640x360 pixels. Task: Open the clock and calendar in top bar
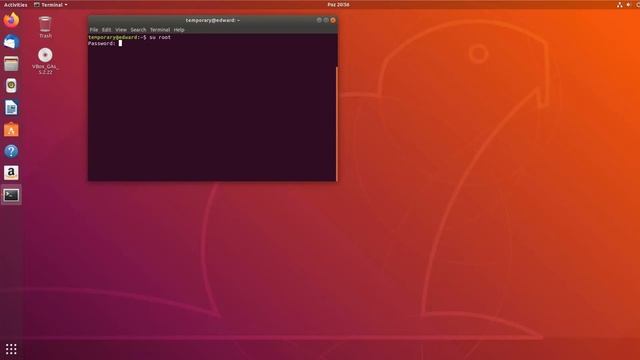point(338,4)
